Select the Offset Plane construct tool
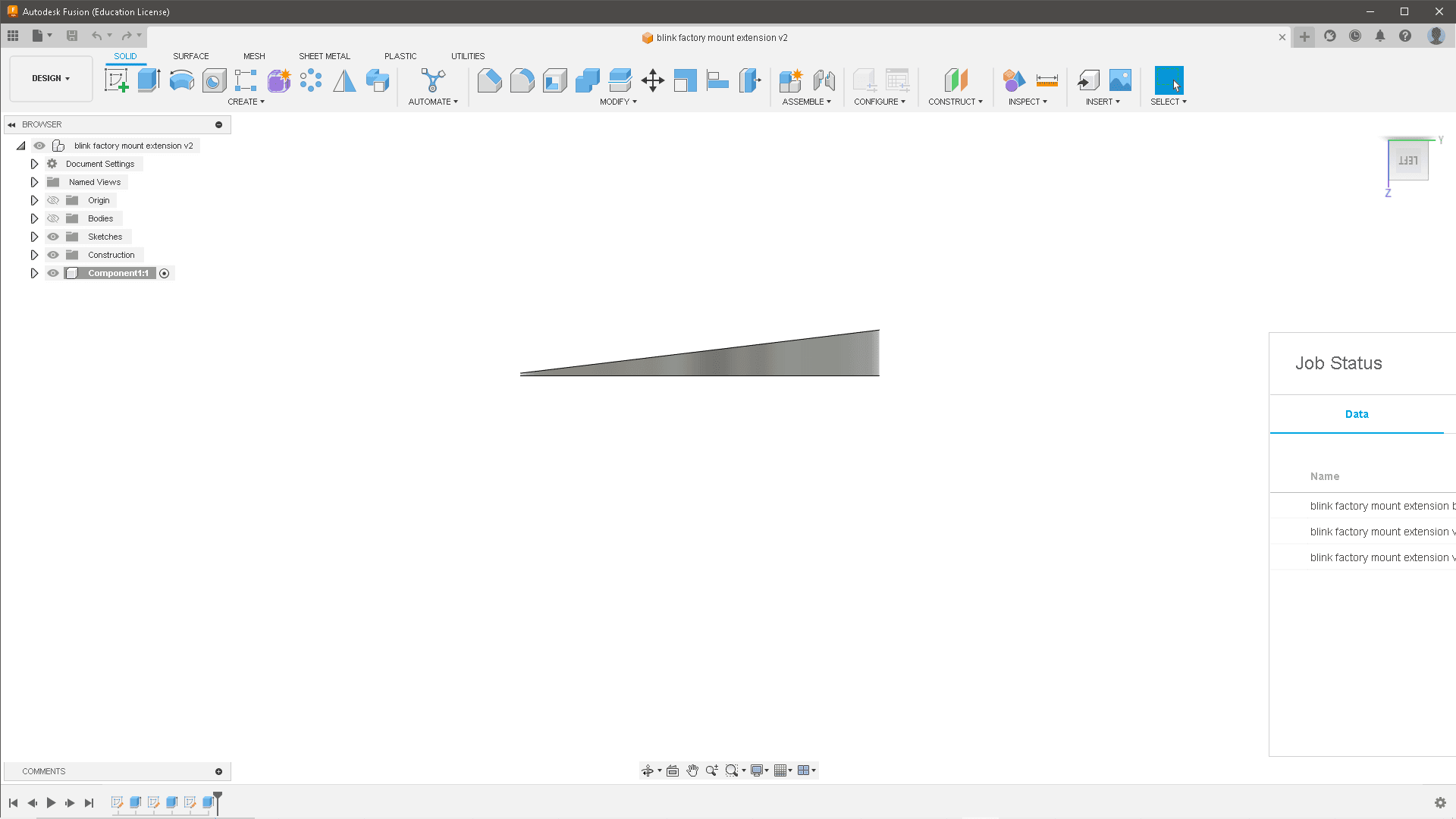 (x=955, y=80)
